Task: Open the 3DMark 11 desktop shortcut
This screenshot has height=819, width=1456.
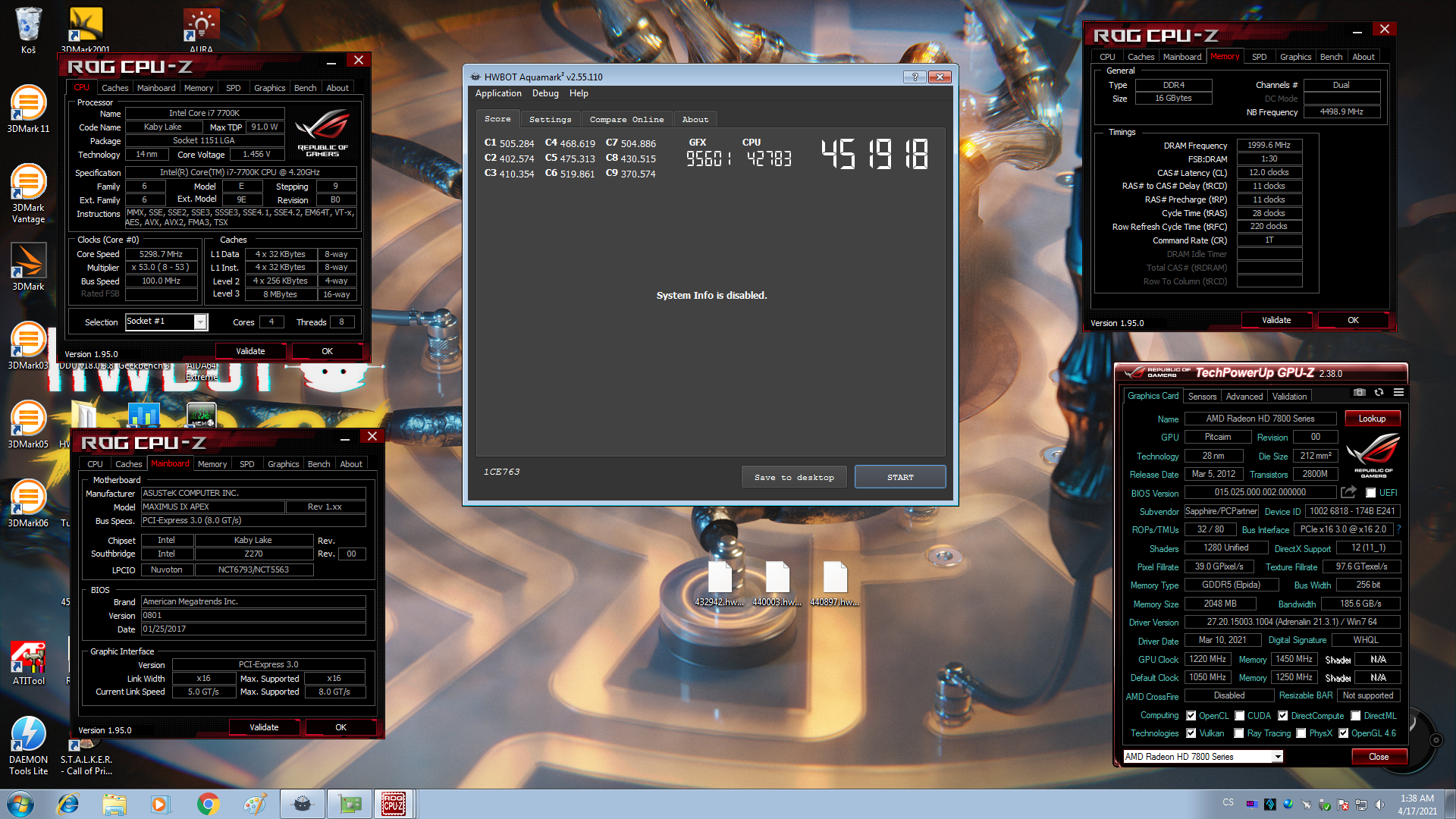Action: click(x=28, y=110)
